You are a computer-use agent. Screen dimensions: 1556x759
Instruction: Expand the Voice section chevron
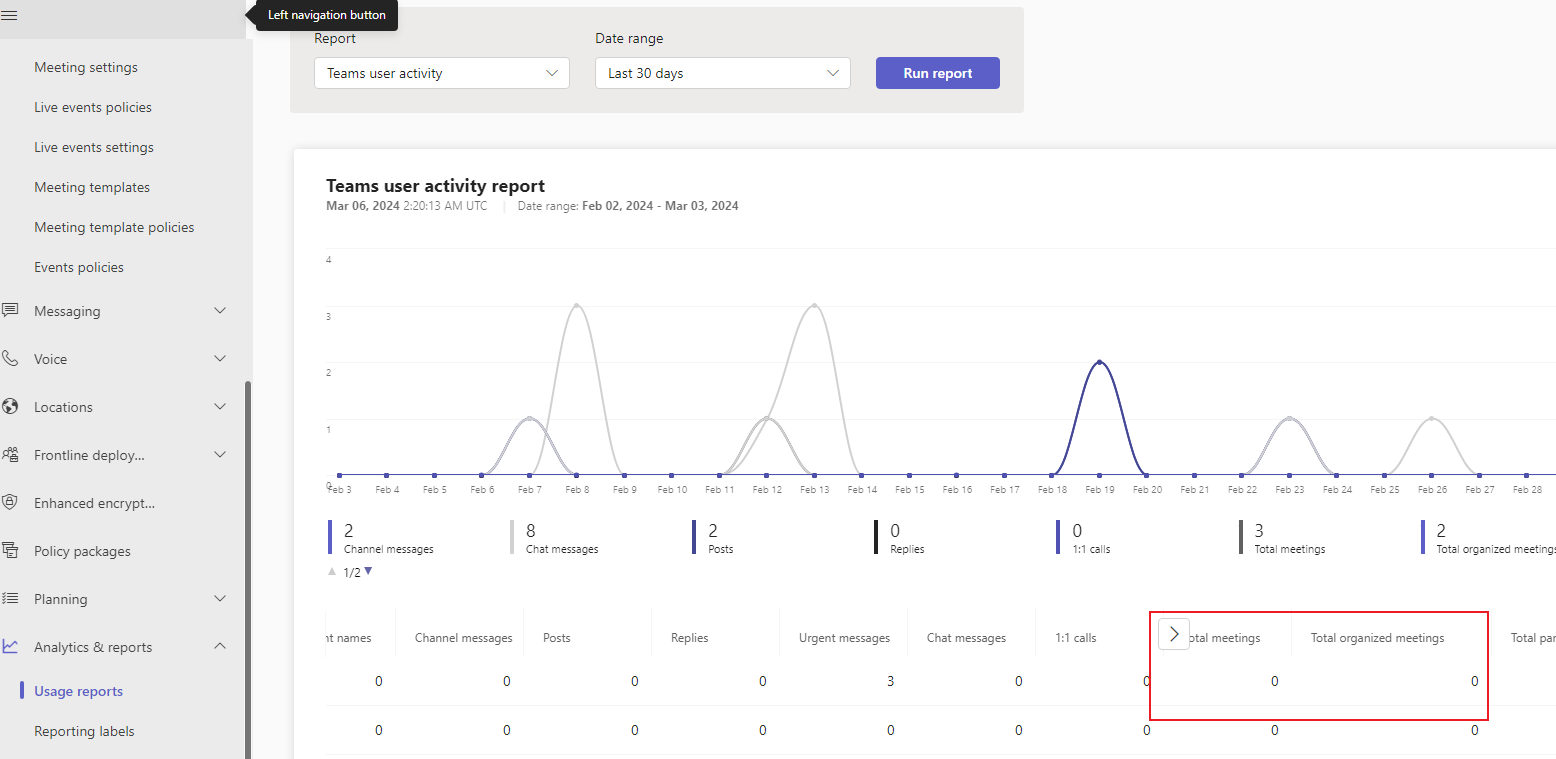pos(221,359)
